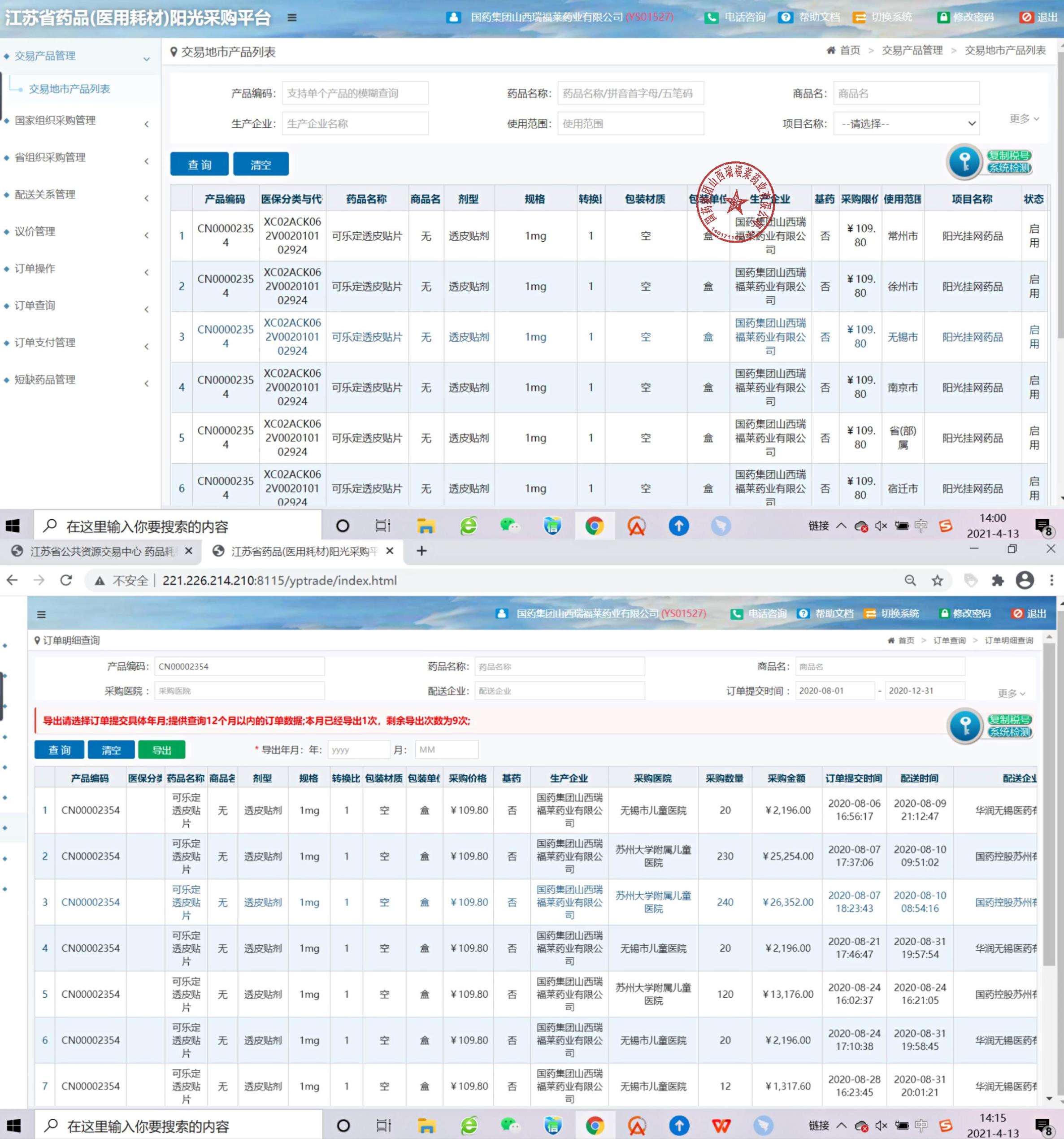Collapse 交易产品管理 sidebar group

tap(80, 56)
